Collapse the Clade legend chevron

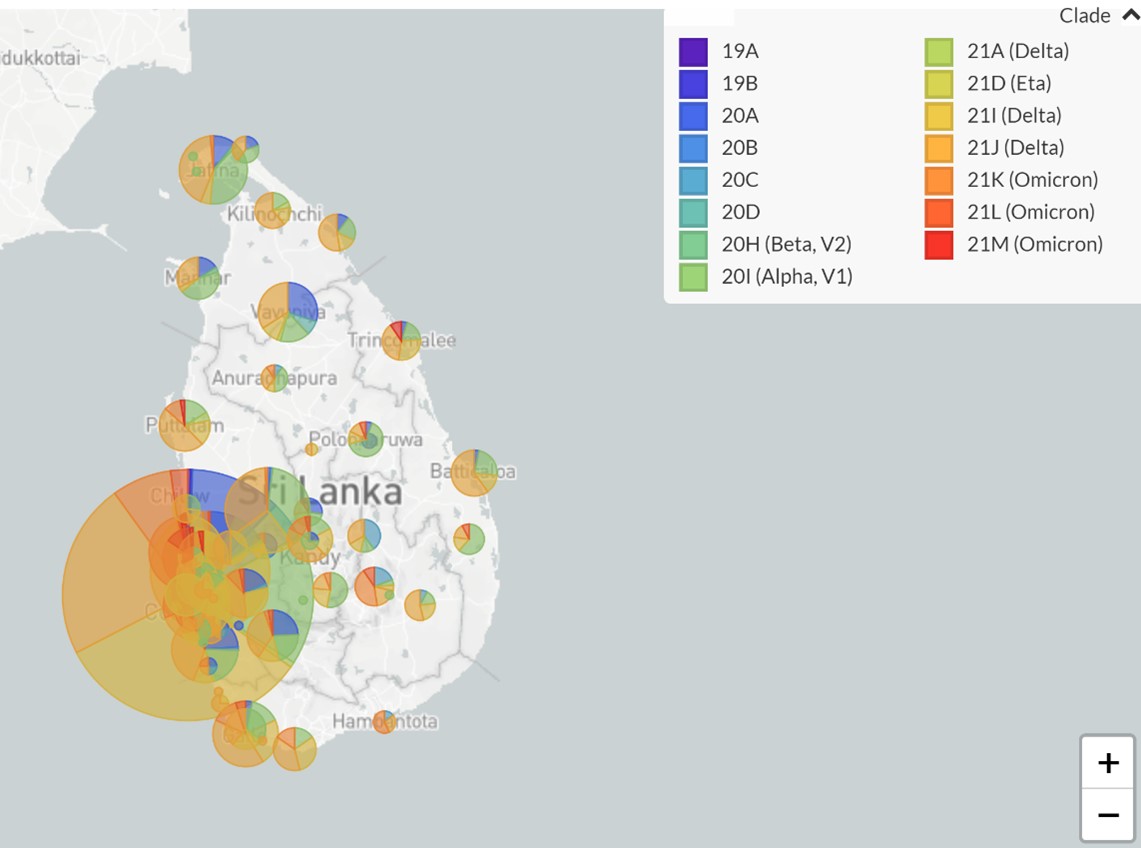point(1129,15)
